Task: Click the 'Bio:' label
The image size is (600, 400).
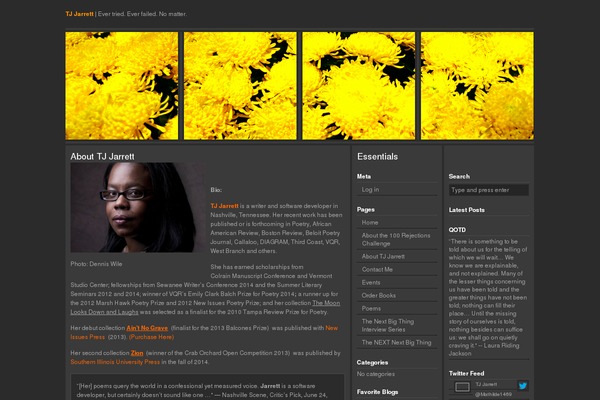Action: pyautogui.click(x=216, y=190)
